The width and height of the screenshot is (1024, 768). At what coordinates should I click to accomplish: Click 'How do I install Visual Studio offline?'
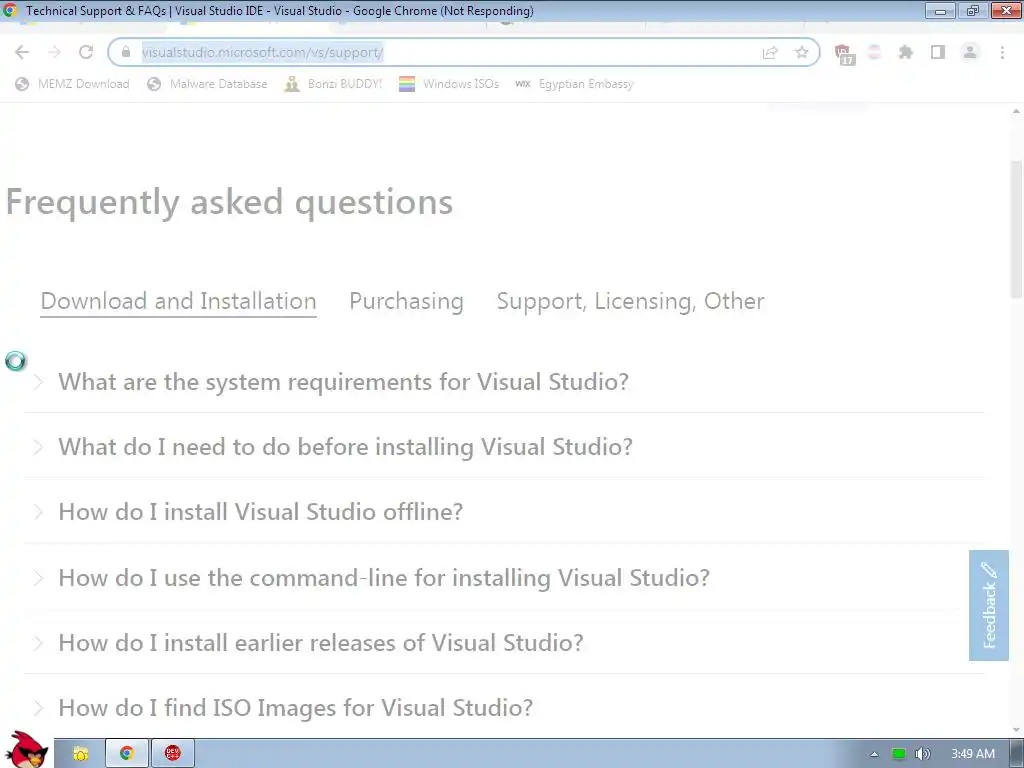[261, 512]
